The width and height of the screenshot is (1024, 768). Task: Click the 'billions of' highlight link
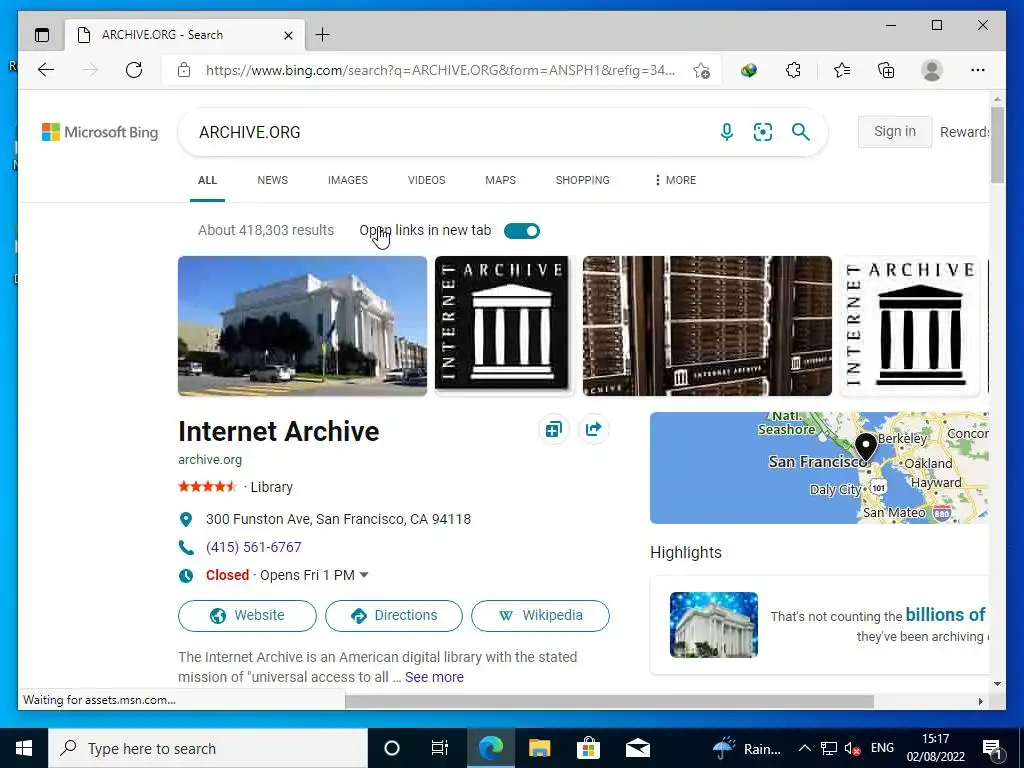tap(945, 615)
